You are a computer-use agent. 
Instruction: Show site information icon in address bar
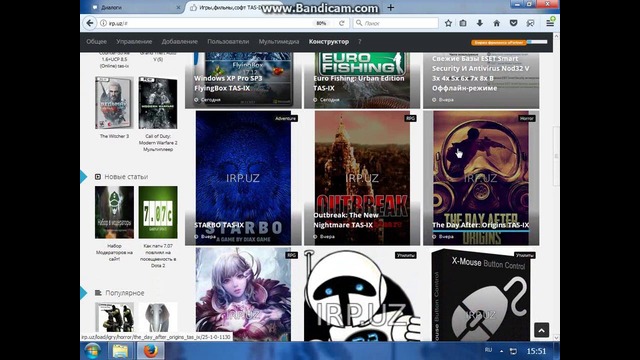[103, 23]
